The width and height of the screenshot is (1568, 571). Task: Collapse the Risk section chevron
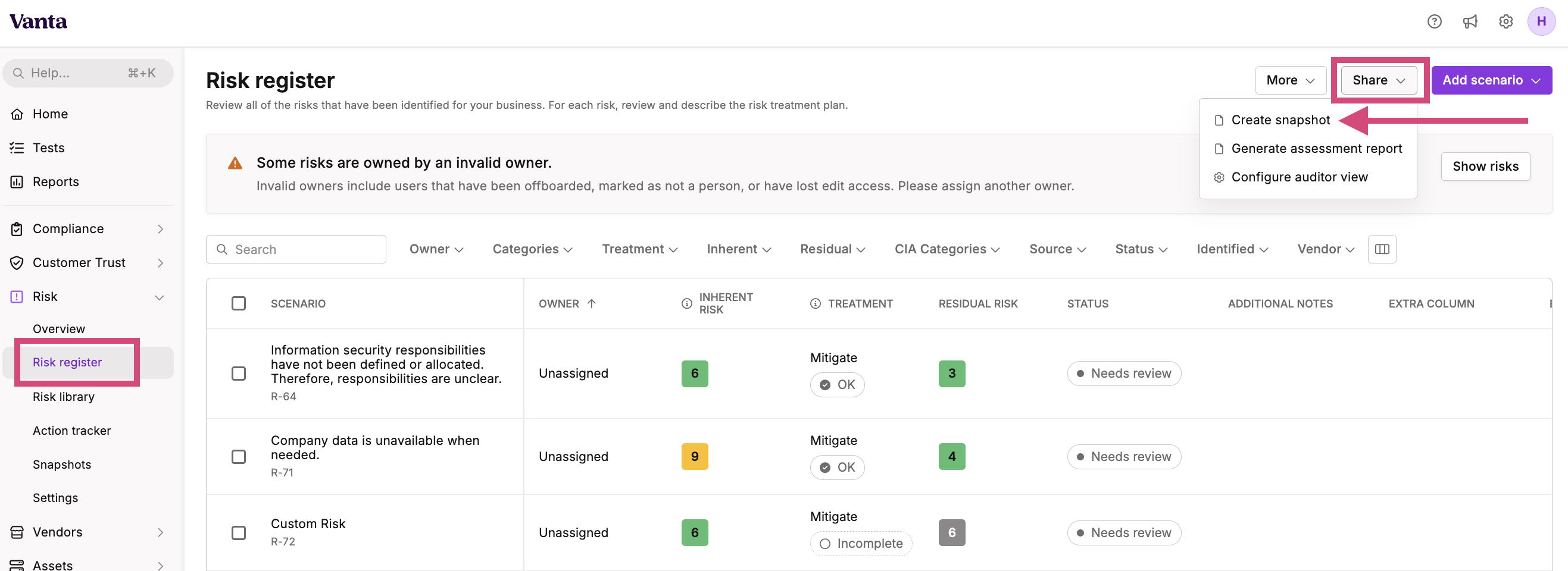(x=160, y=297)
